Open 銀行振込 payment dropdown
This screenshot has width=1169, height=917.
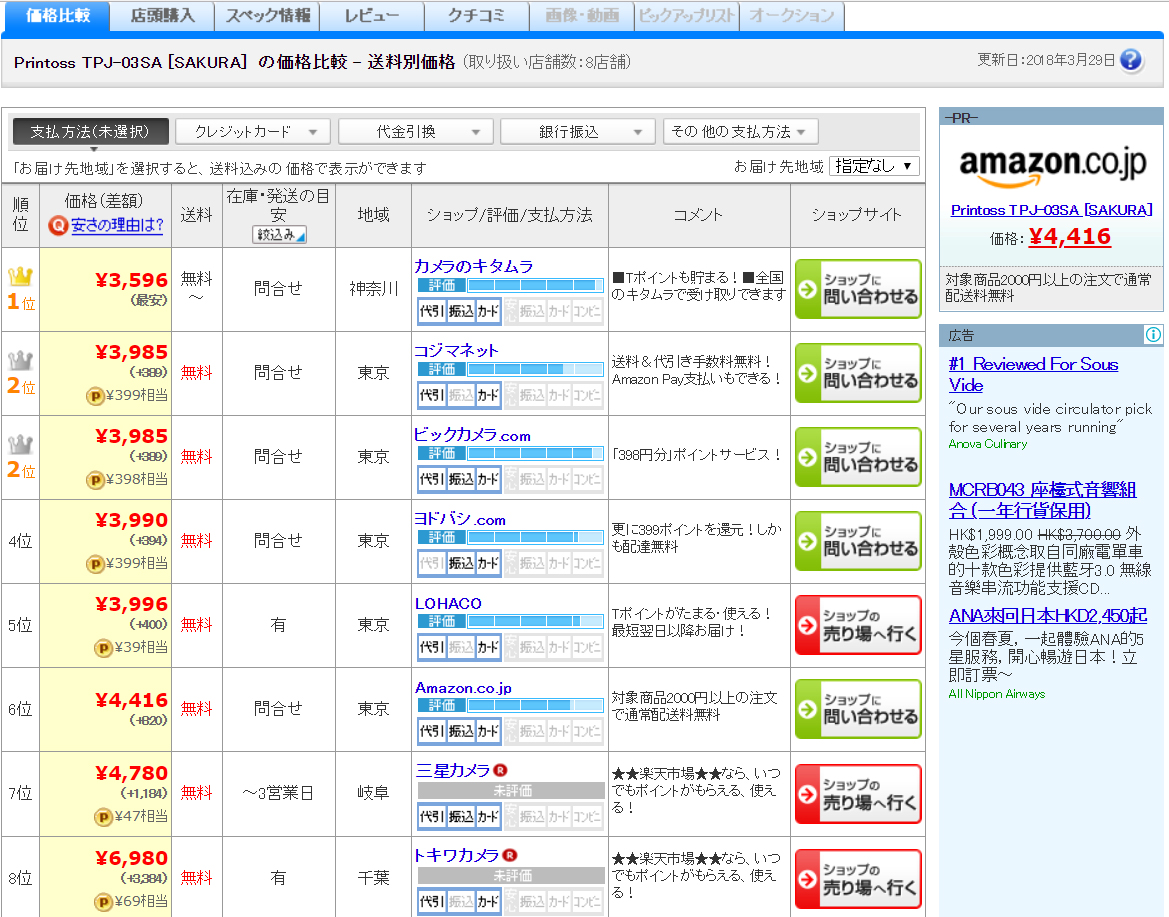578,132
